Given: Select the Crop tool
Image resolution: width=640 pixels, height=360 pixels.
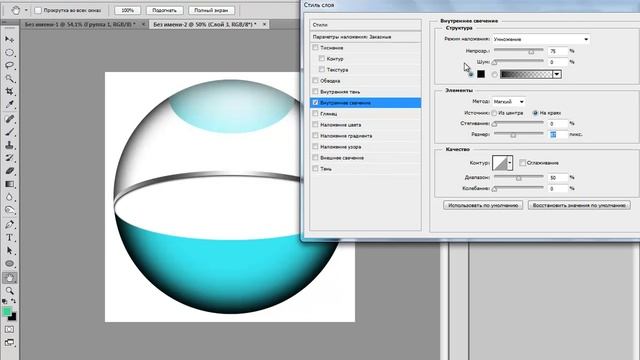Looking at the screenshot, I should [9, 91].
